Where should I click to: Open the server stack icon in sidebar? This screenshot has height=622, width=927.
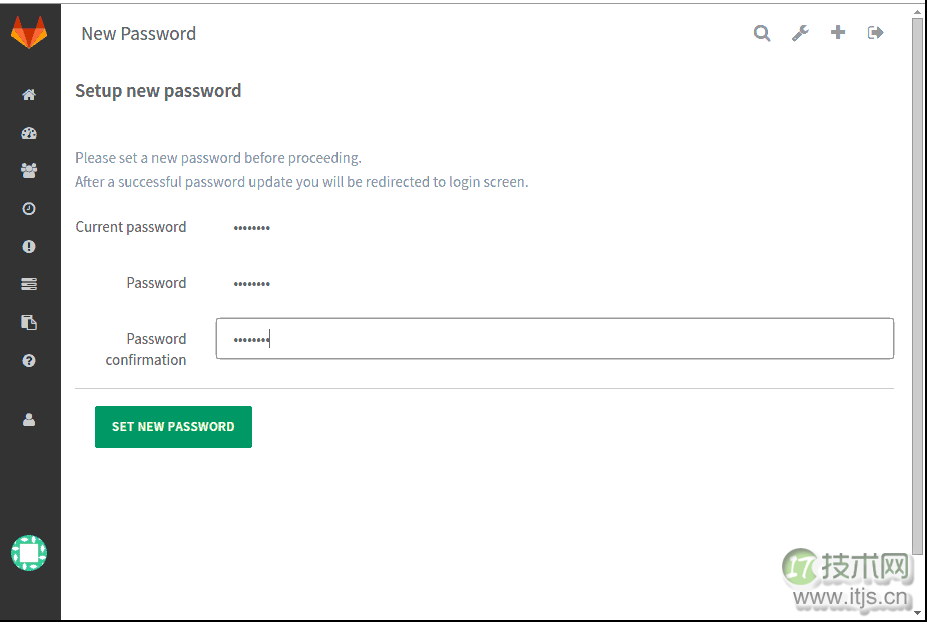[x=29, y=284]
